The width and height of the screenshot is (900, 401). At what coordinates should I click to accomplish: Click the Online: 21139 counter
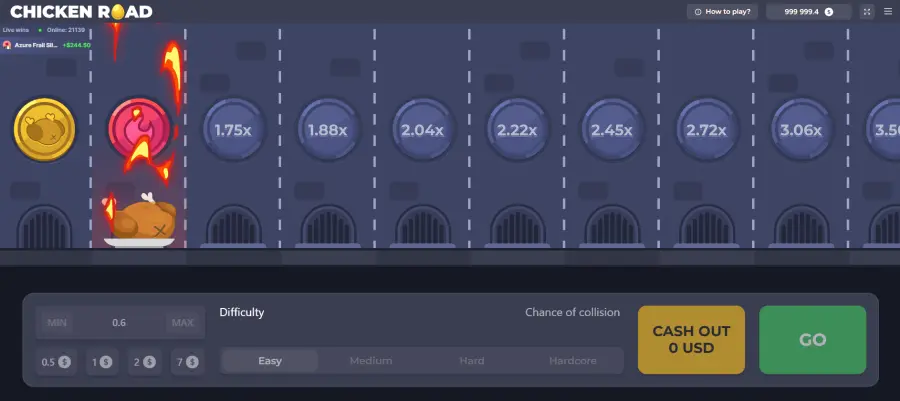(65, 30)
